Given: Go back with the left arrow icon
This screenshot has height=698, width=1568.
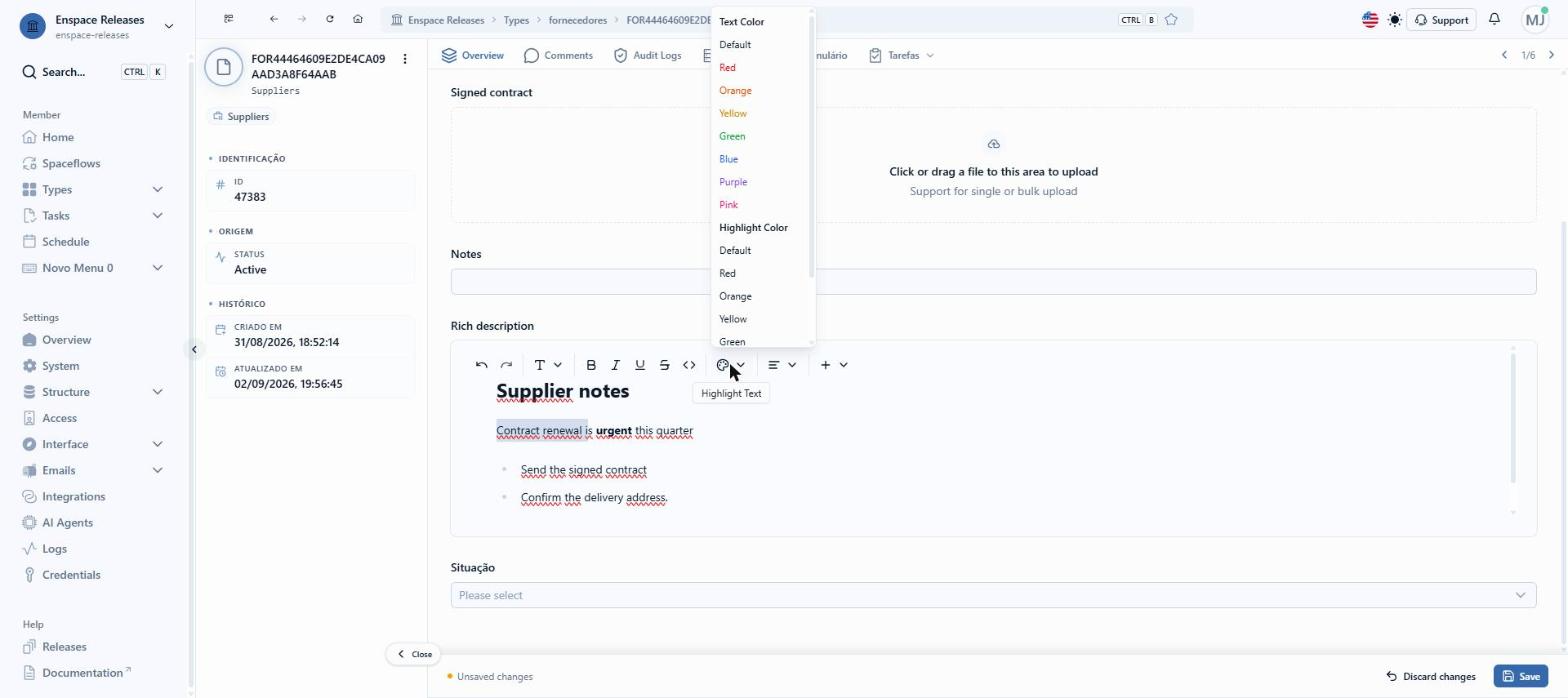Looking at the screenshot, I should coord(274,19).
